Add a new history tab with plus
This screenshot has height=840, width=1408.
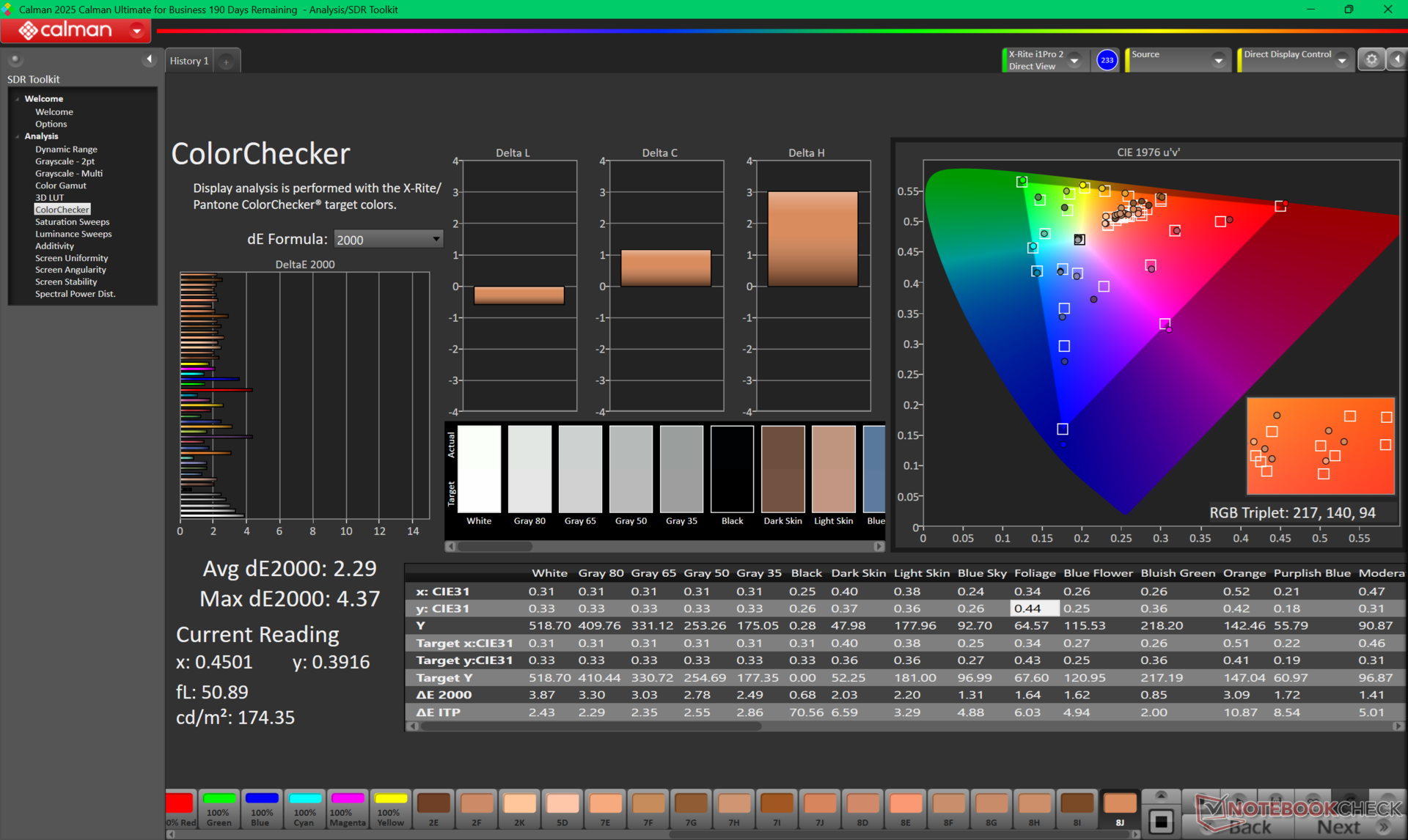pyautogui.click(x=227, y=62)
